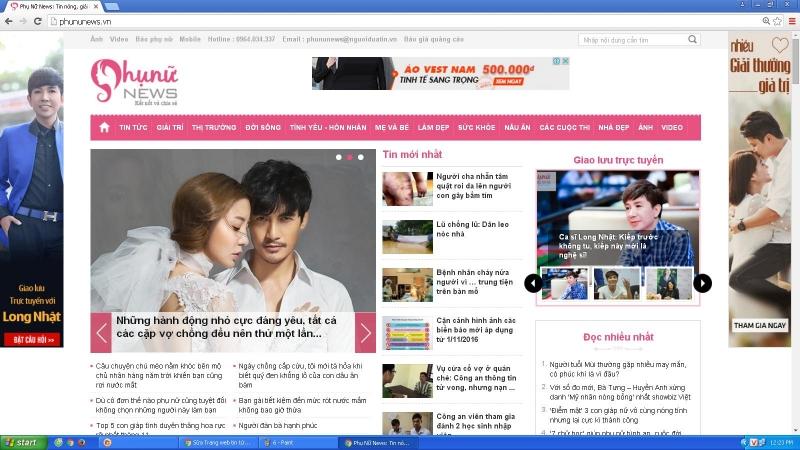Image resolution: width=800 pixels, height=450 pixels.
Task: Open the Tình Yêu - Hôn Nhân menu
Action: click(x=328, y=128)
